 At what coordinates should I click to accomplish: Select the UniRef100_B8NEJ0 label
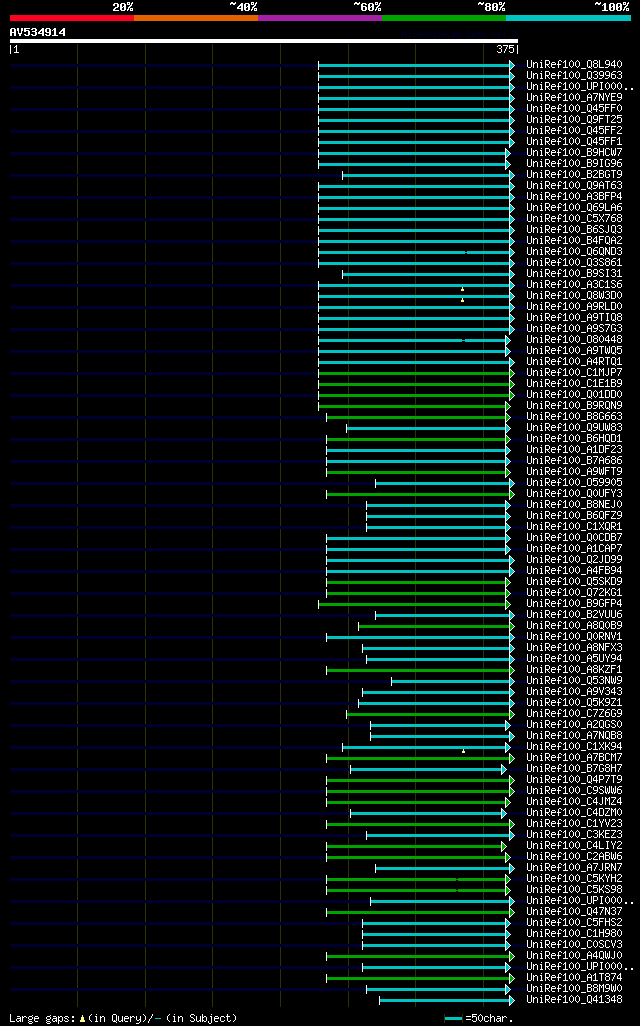click(575, 504)
